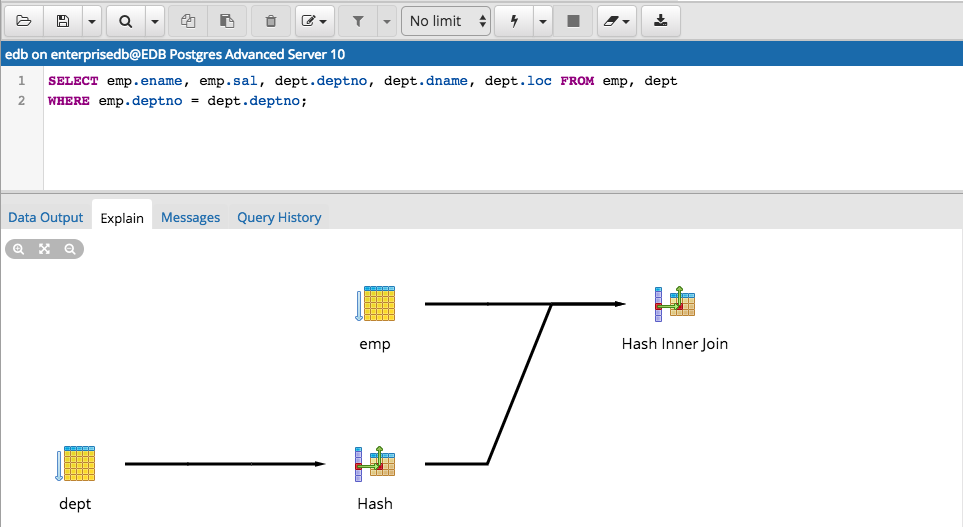Click the zoom-to-fit icon in explain view
963x527 pixels.
tap(44, 249)
